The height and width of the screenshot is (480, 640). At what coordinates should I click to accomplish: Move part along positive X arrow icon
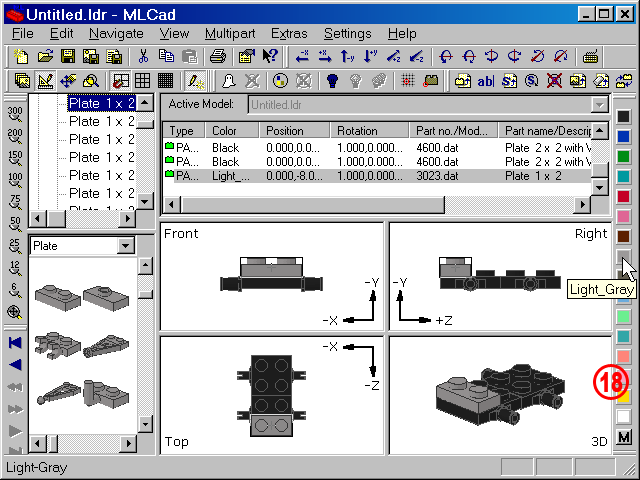[325, 56]
